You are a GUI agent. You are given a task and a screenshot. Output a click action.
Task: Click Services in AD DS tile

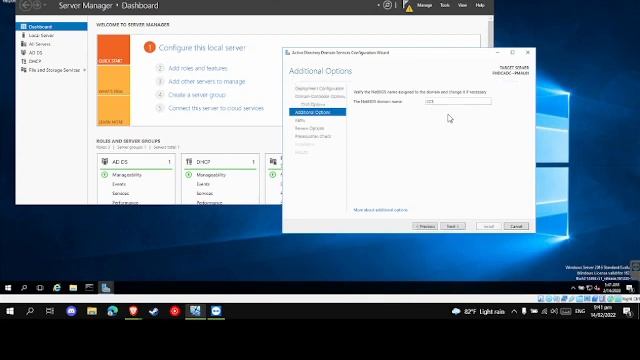120,193
